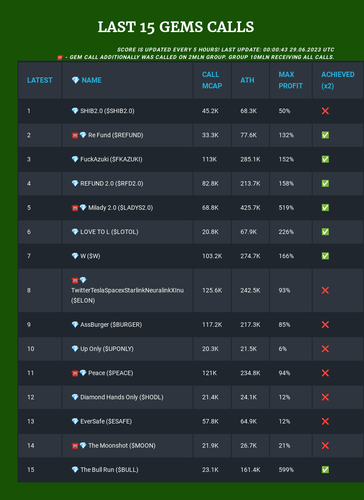Select Re Fund ($REFUND) name

pyautogui.click(x=116, y=135)
